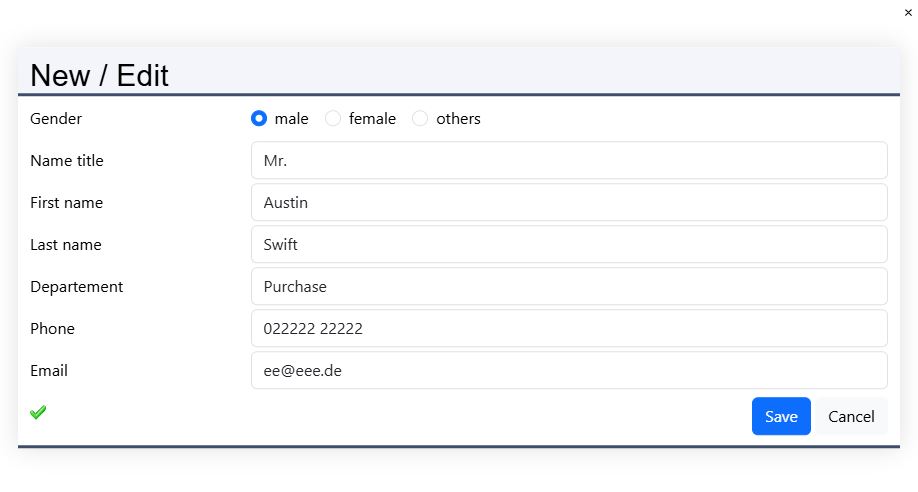Focus the Name title field containing Mr.
This screenshot has width=918, height=492.
(568, 160)
